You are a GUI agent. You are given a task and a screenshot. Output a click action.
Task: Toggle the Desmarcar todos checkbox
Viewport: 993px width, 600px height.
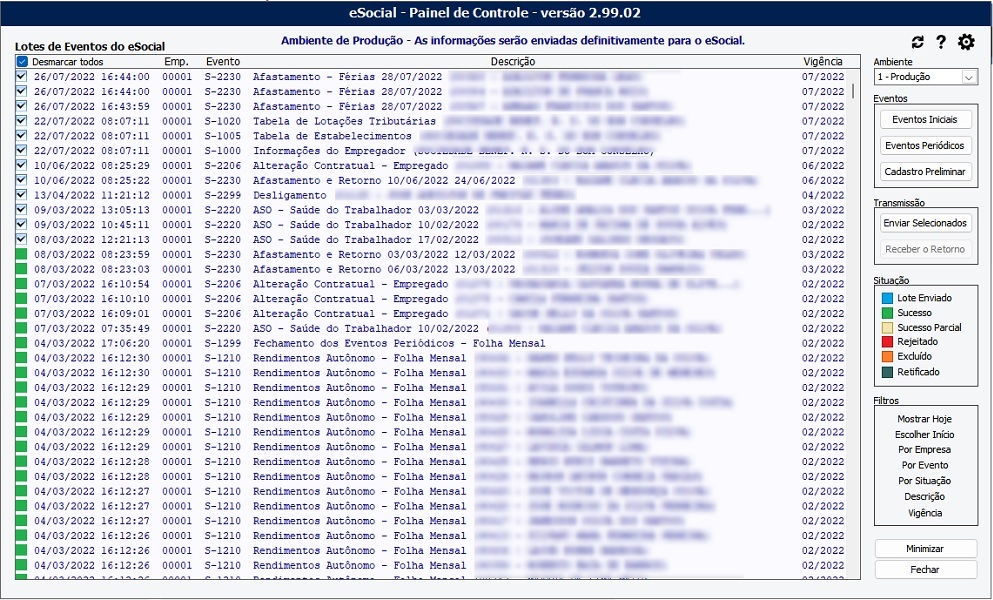(x=23, y=62)
